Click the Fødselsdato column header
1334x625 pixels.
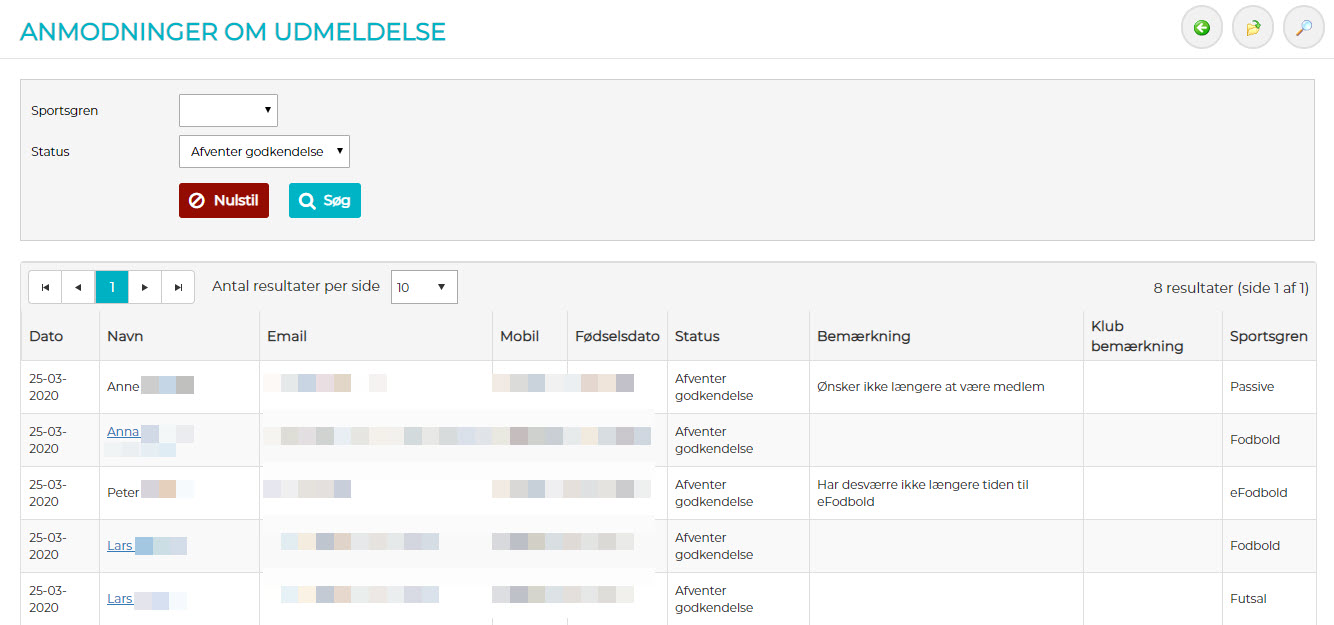pyautogui.click(x=617, y=336)
